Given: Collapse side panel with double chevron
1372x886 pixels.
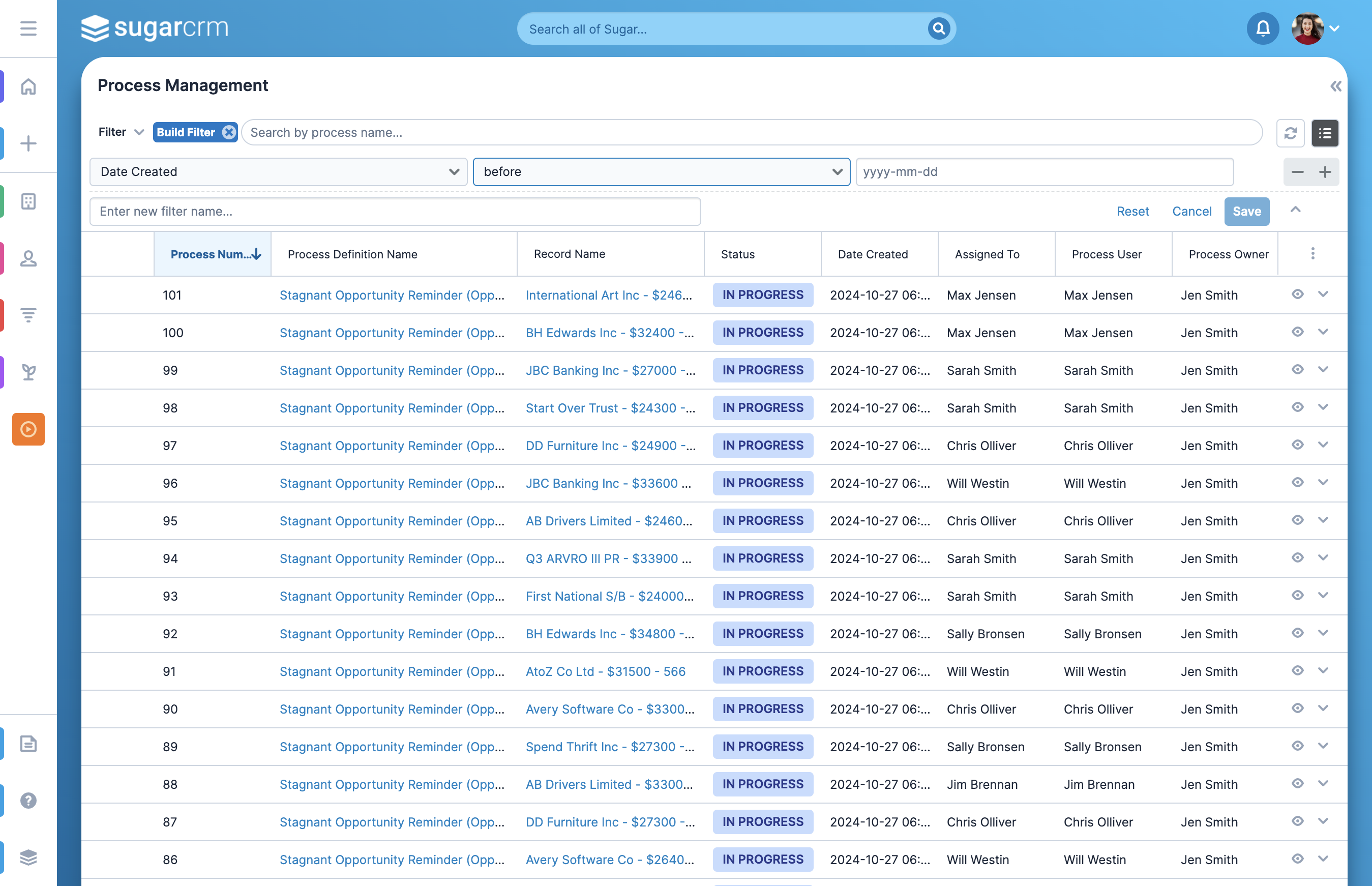Looking at the screenshot, I should 1336,86.
